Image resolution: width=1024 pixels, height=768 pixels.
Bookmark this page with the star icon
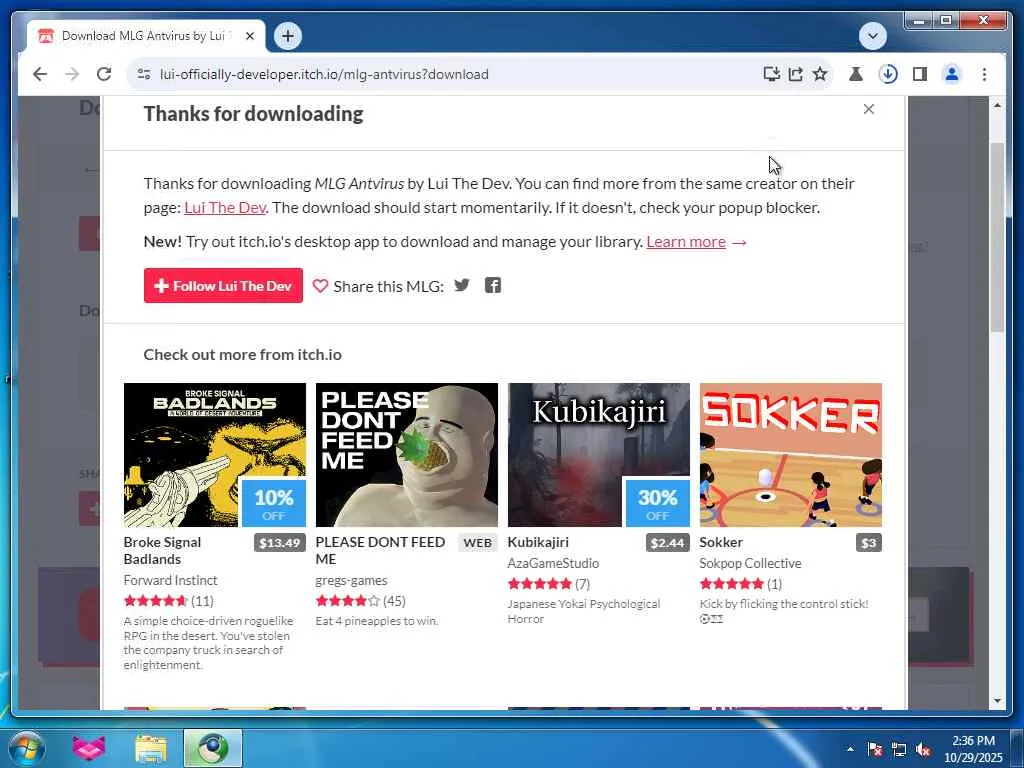coord(820,74)
